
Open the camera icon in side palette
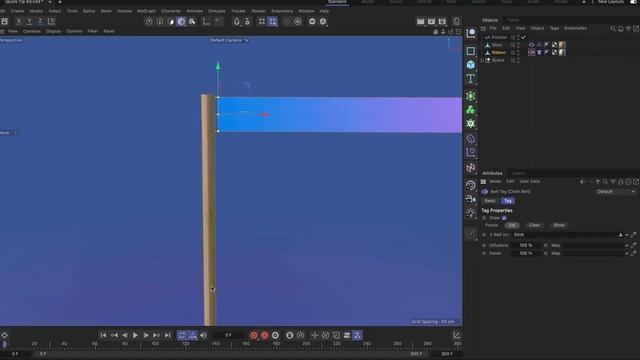pos(471,199)
